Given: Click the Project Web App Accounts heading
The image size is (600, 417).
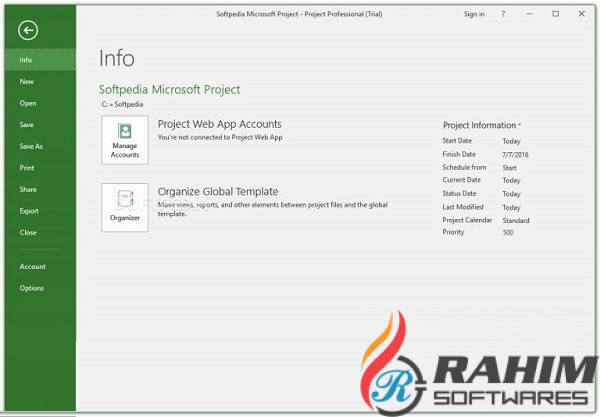Looking at the screenshot, I should [x=220, y=124].
